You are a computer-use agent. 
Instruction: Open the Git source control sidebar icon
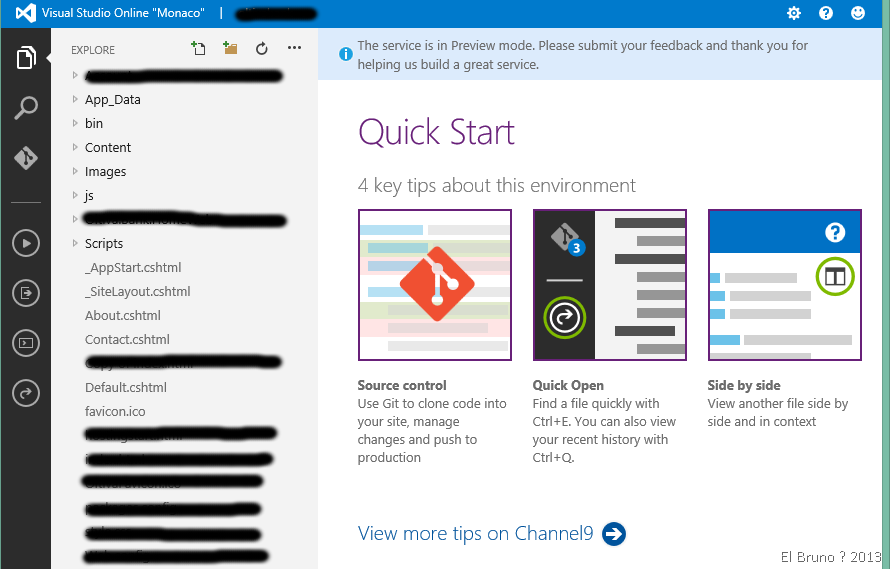tap(26, 158)
